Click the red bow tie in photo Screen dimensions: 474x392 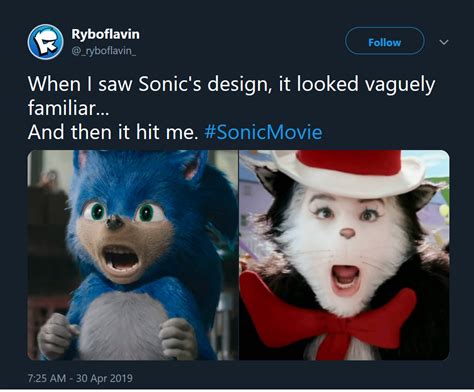pos(328,315)
